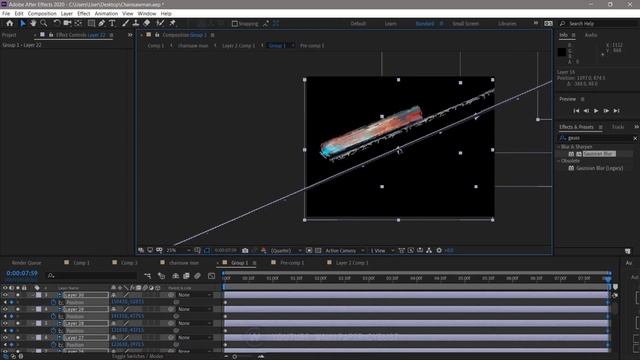Toggle Layer 30 Position stopwatch
Screen dimensions: 640x360
point(53,302)
